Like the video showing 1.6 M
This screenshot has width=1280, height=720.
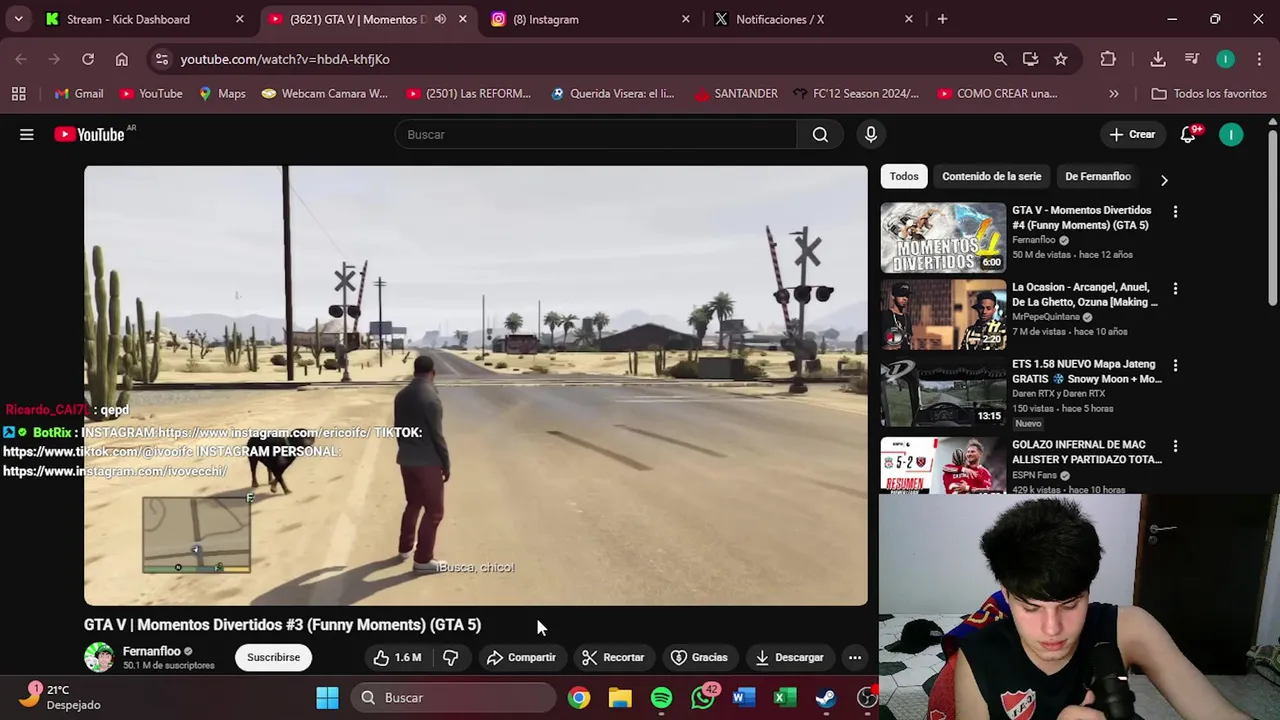(x=397, y=657)
